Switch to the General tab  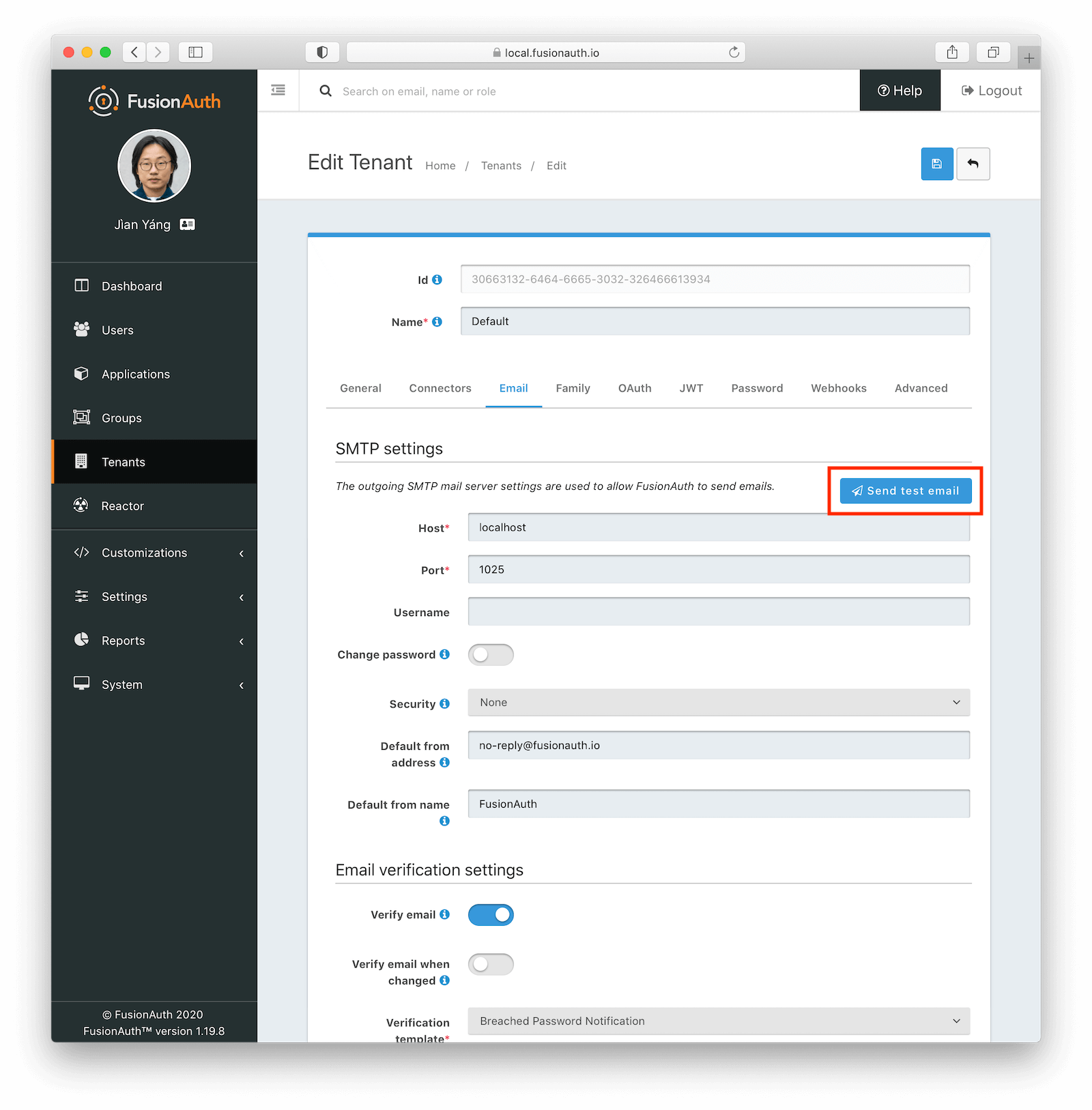(360, 388)
